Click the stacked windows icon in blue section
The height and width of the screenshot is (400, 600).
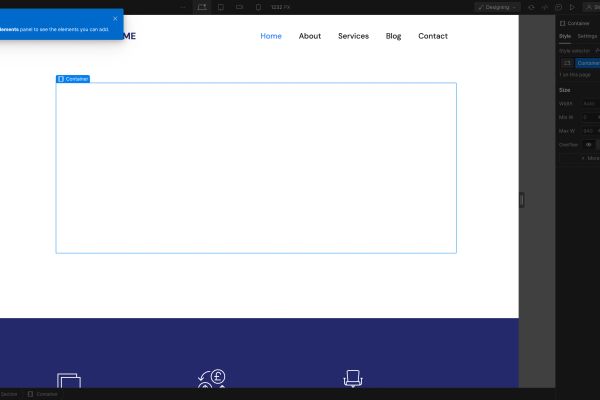[69, 380]
